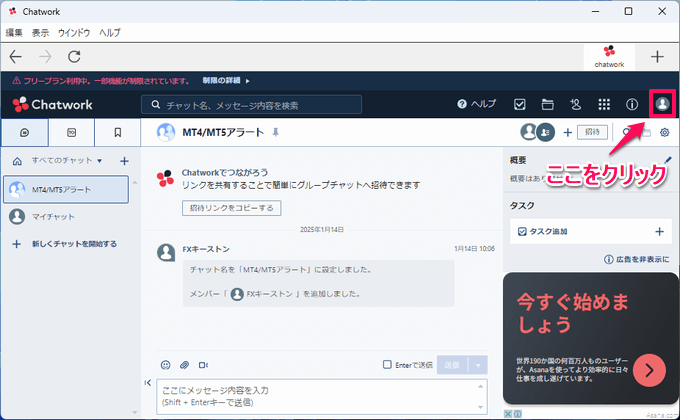Toggle the Enterで送信 checkbox
The width and height of the screenshot is (680, 420).
point(388,365)
